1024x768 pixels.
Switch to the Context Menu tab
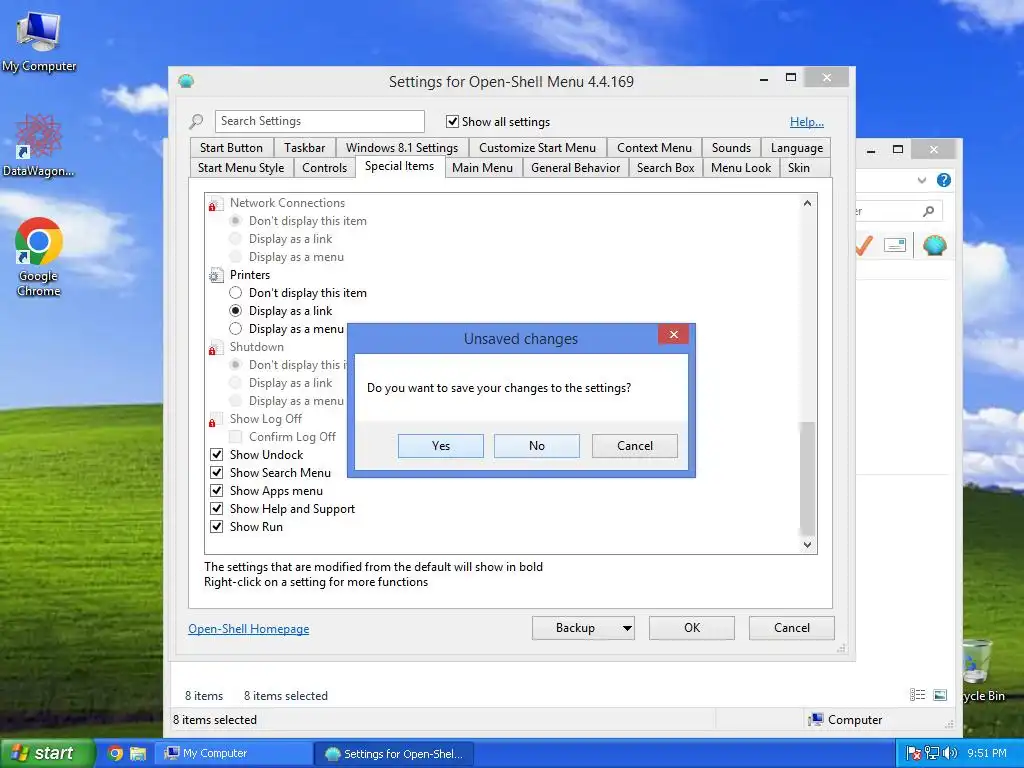pos(654,148)
